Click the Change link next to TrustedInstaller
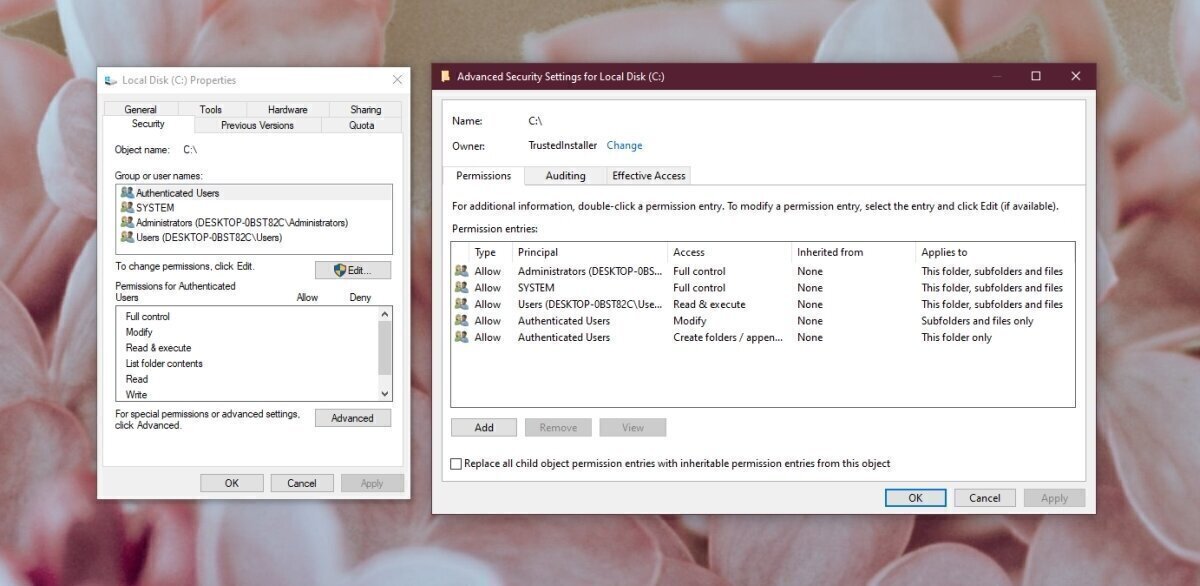The height and width of the screenshot is (586, 1200). [624, 145]
